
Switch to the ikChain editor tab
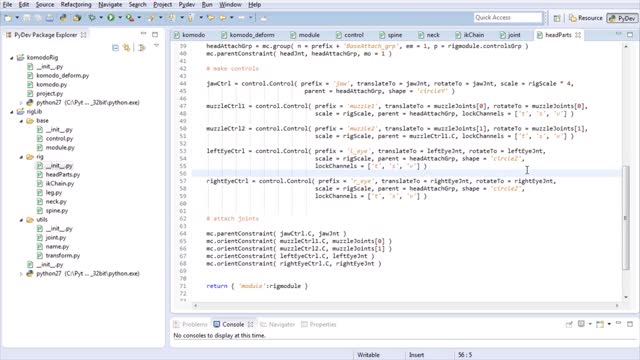click(469, 35)
